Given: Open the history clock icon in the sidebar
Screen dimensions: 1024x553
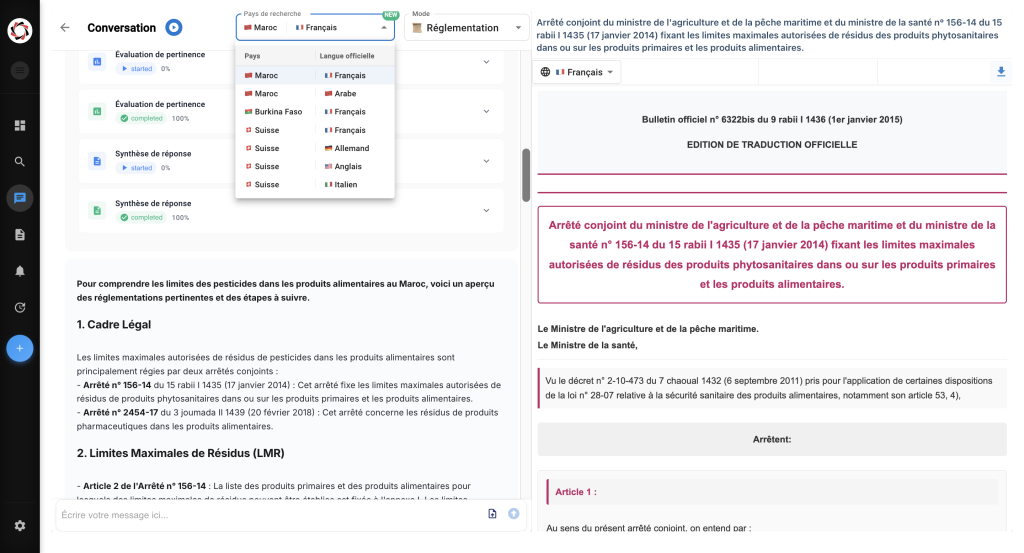Looking at the screenshot, I should coord(19,308).
